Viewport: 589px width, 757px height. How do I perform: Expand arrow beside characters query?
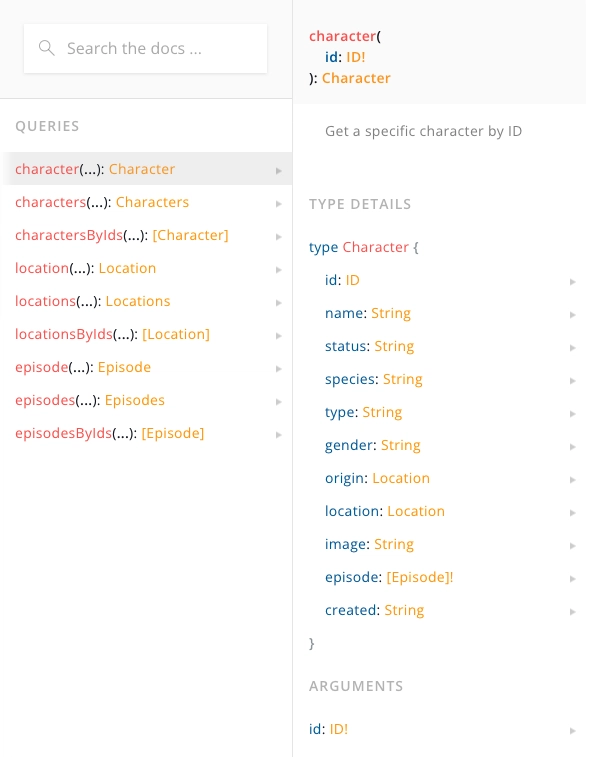[x=279, y=204]
